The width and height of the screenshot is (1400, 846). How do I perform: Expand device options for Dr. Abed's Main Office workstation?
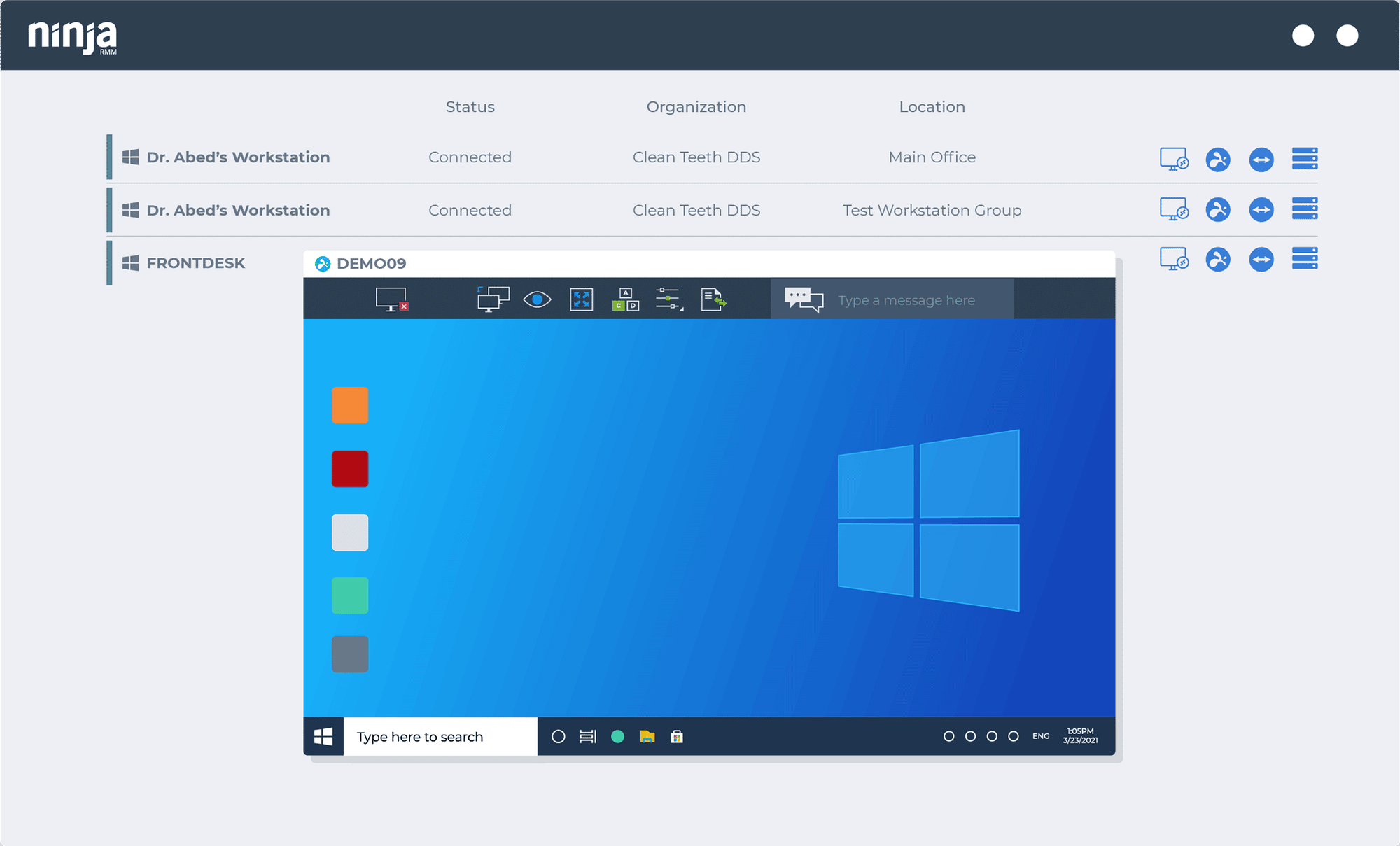(1305, 159)
